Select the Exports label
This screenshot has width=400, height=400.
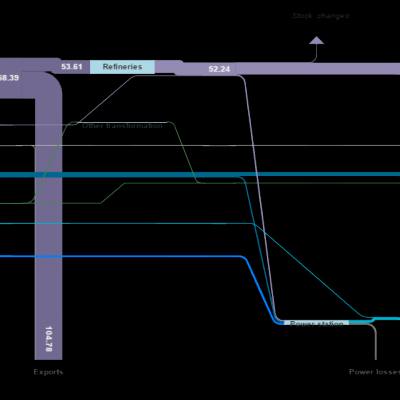coord(48,372)
